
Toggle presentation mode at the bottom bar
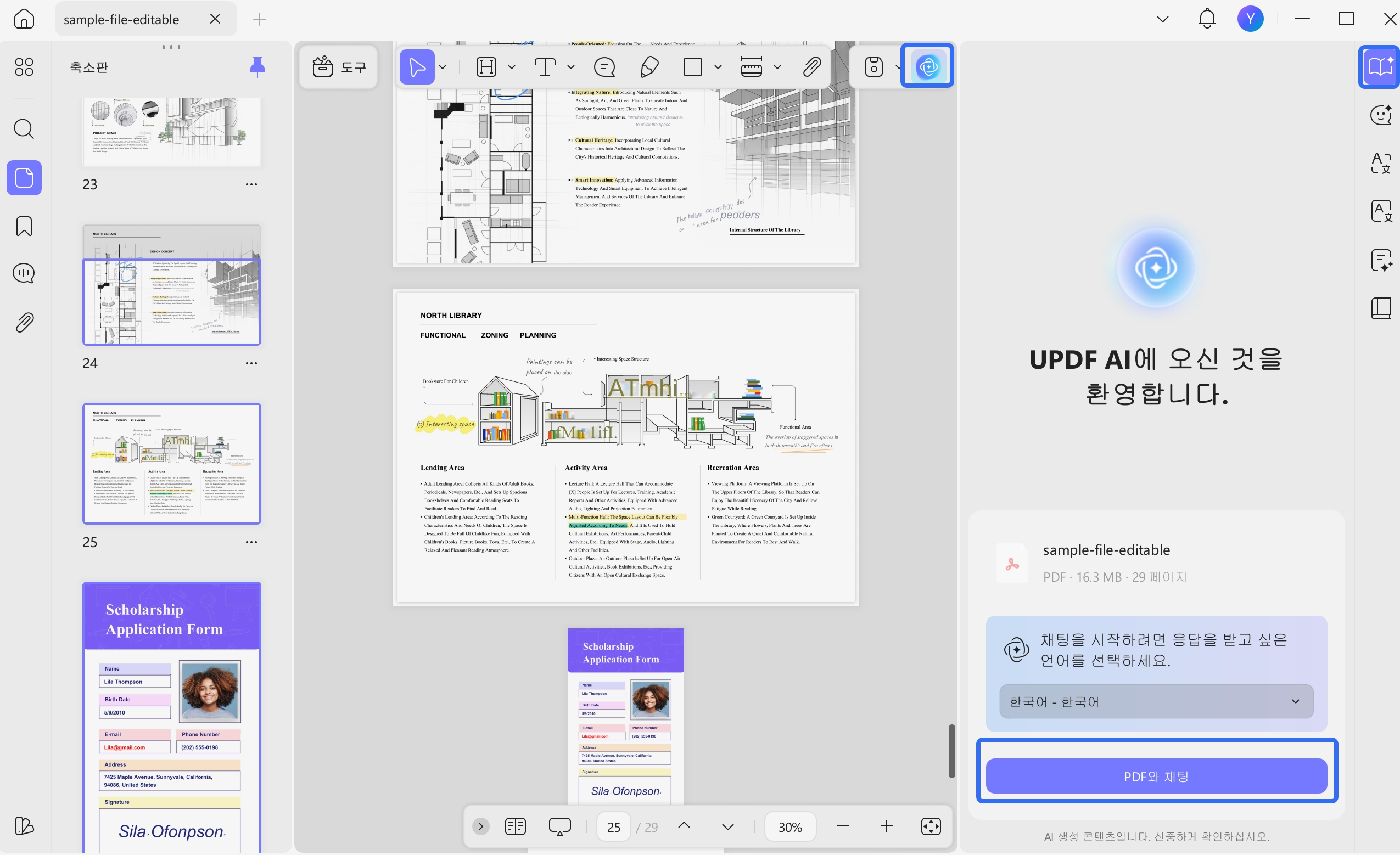[559, 826]
